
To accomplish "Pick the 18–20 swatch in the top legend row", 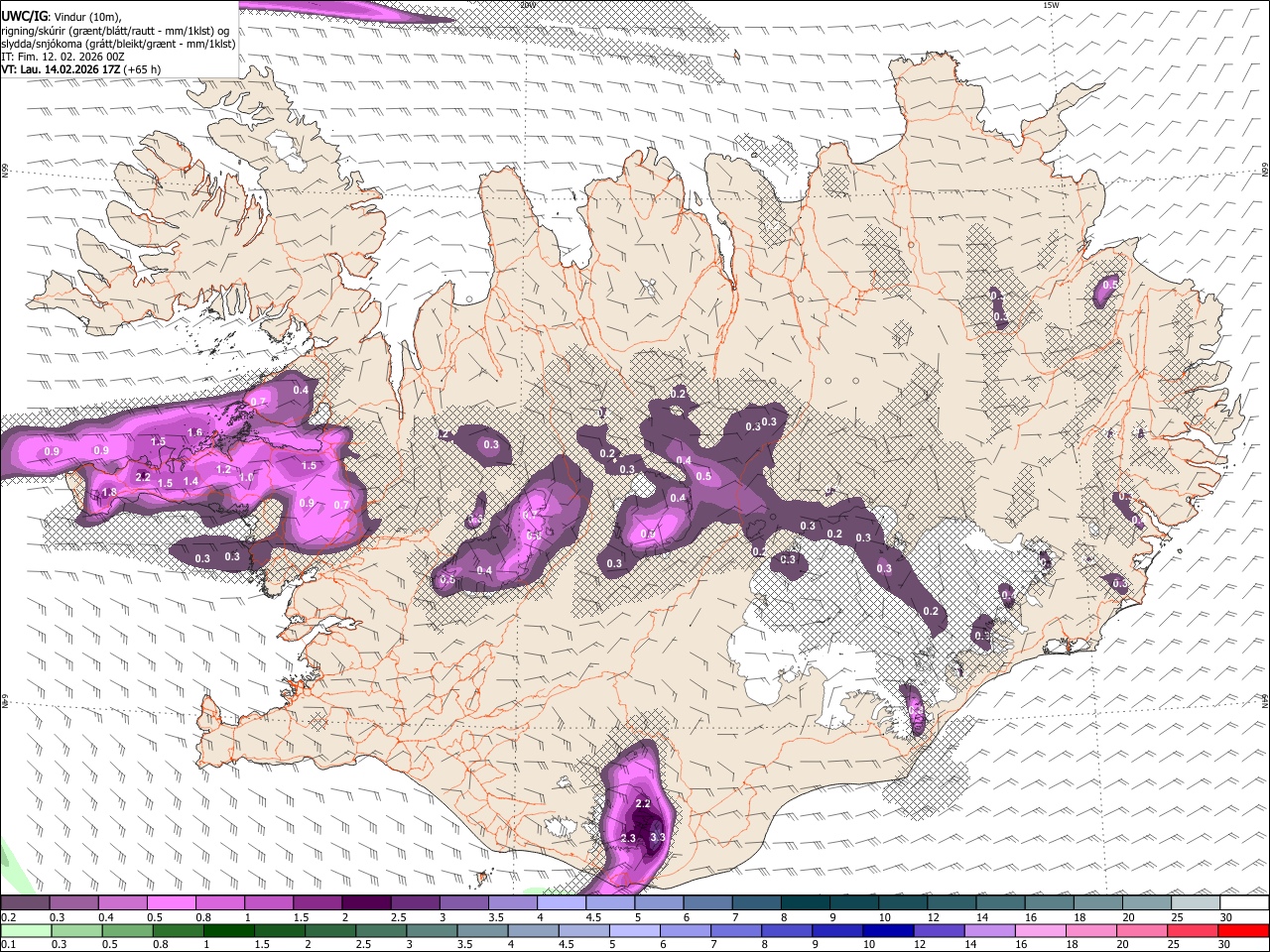I will pos(1098,902).
